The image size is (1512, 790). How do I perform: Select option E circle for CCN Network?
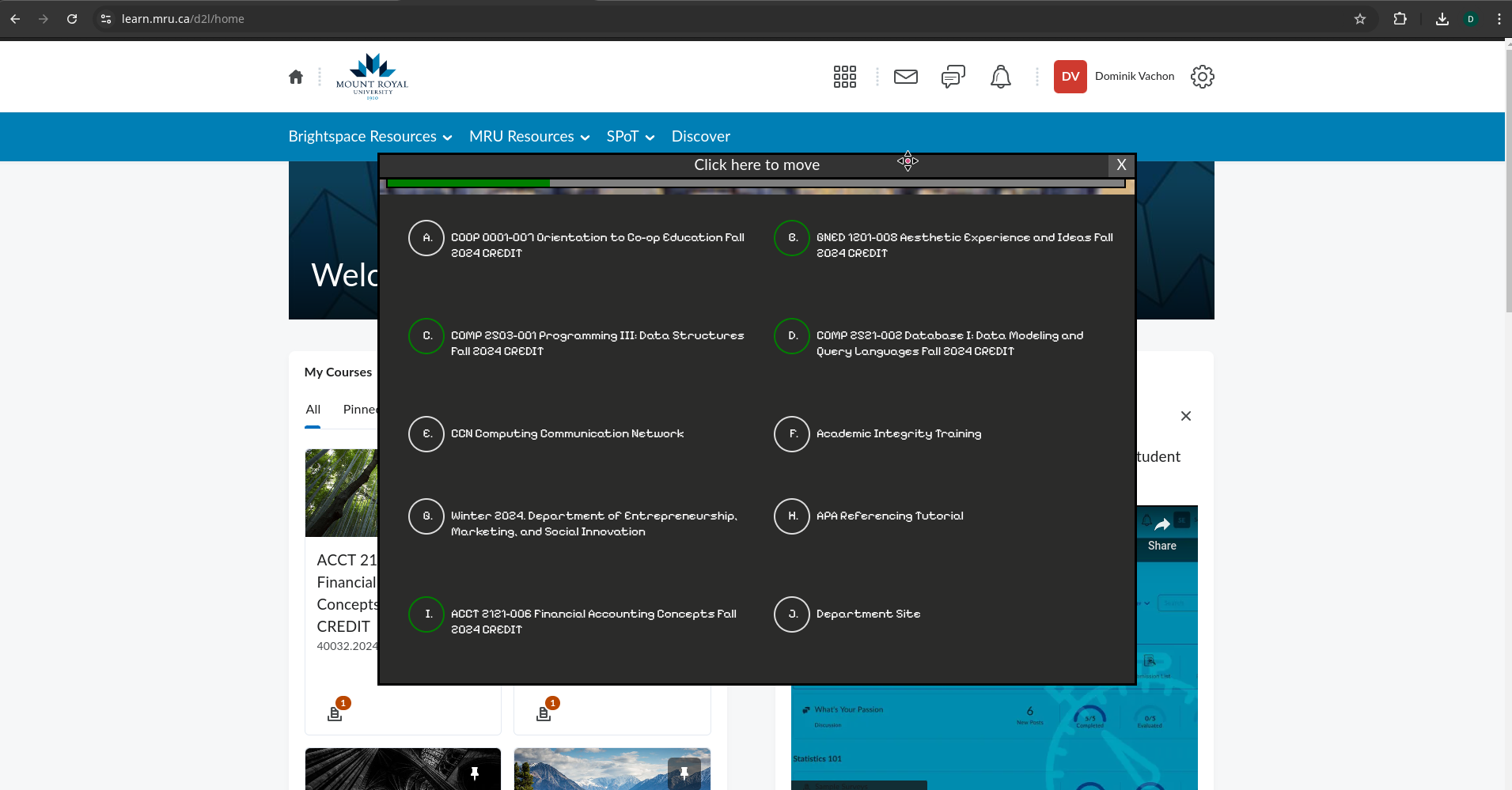[x=426, y=434]
